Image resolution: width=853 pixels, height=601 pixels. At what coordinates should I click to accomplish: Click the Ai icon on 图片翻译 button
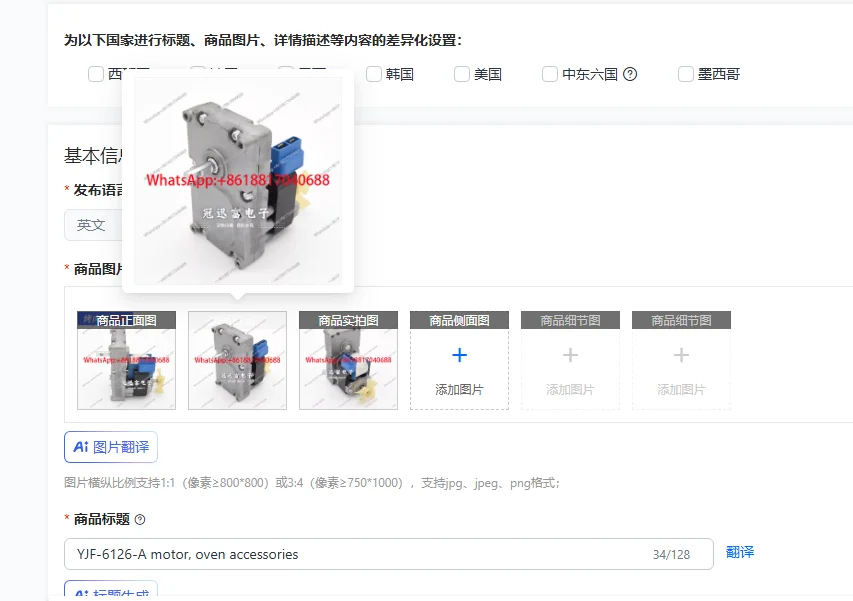coord(81,447)
